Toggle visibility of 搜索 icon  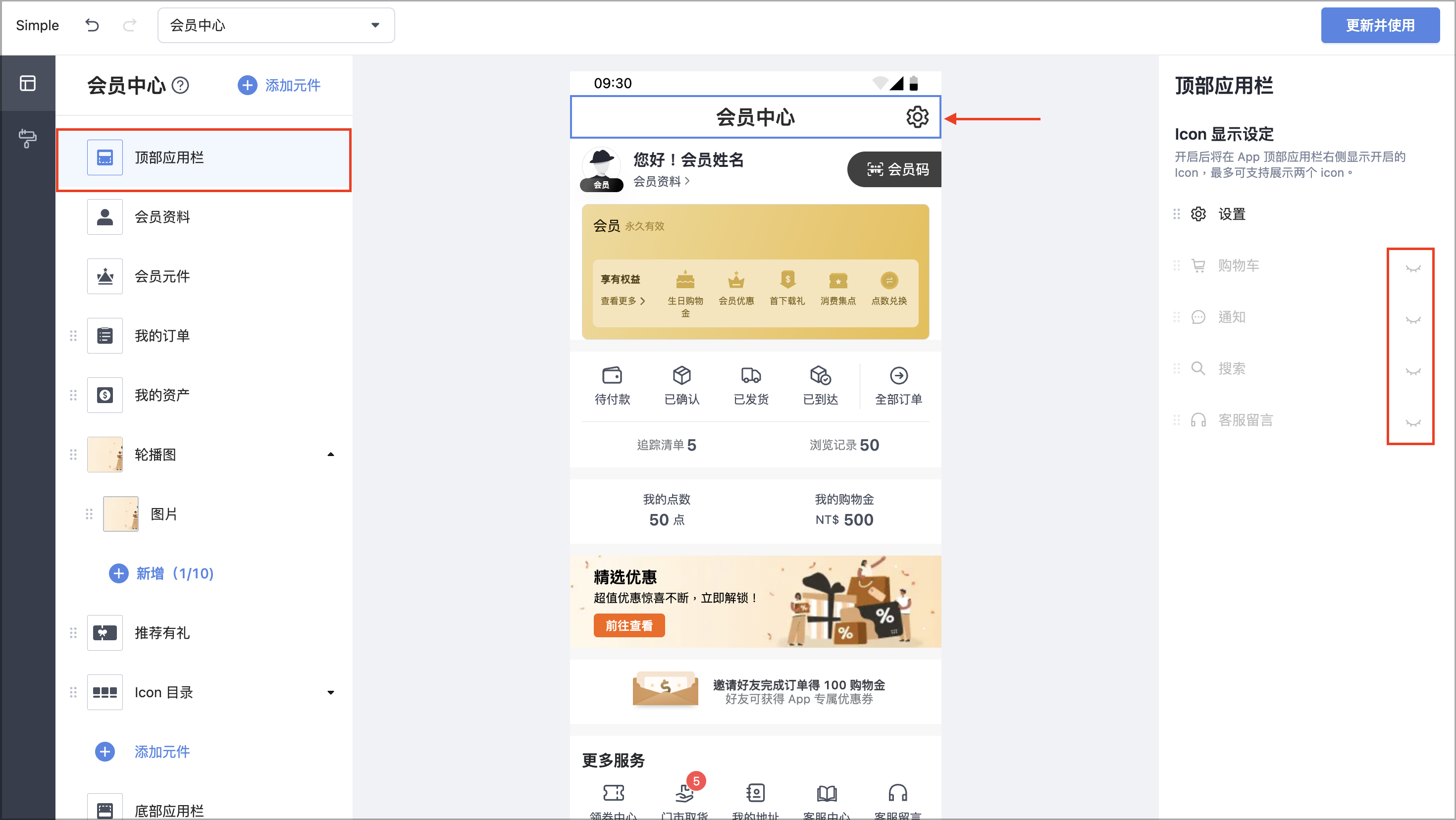pyautogui.click(x=1413, y=371)
